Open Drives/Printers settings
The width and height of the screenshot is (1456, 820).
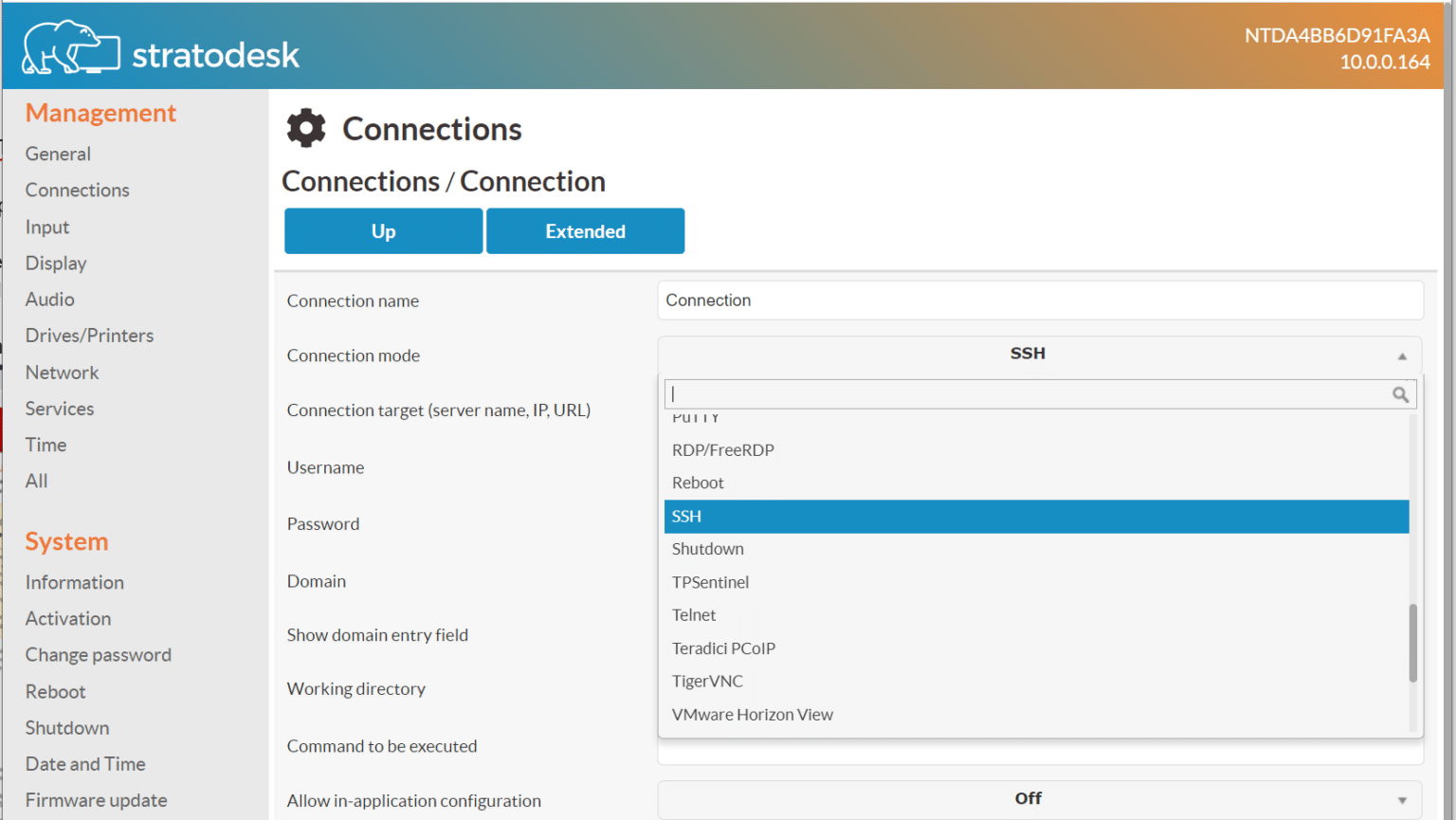[x=89, y=336]
